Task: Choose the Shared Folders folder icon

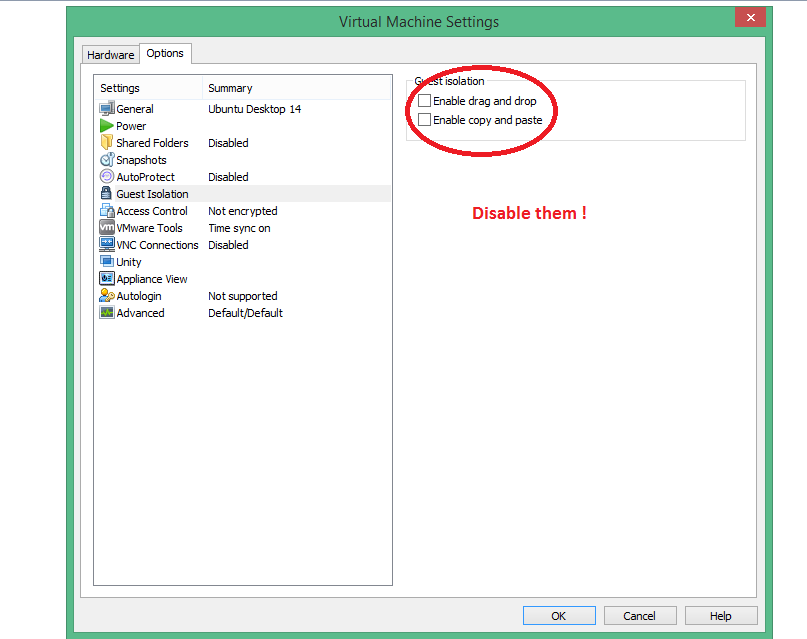Action: [x=107, y=143]
